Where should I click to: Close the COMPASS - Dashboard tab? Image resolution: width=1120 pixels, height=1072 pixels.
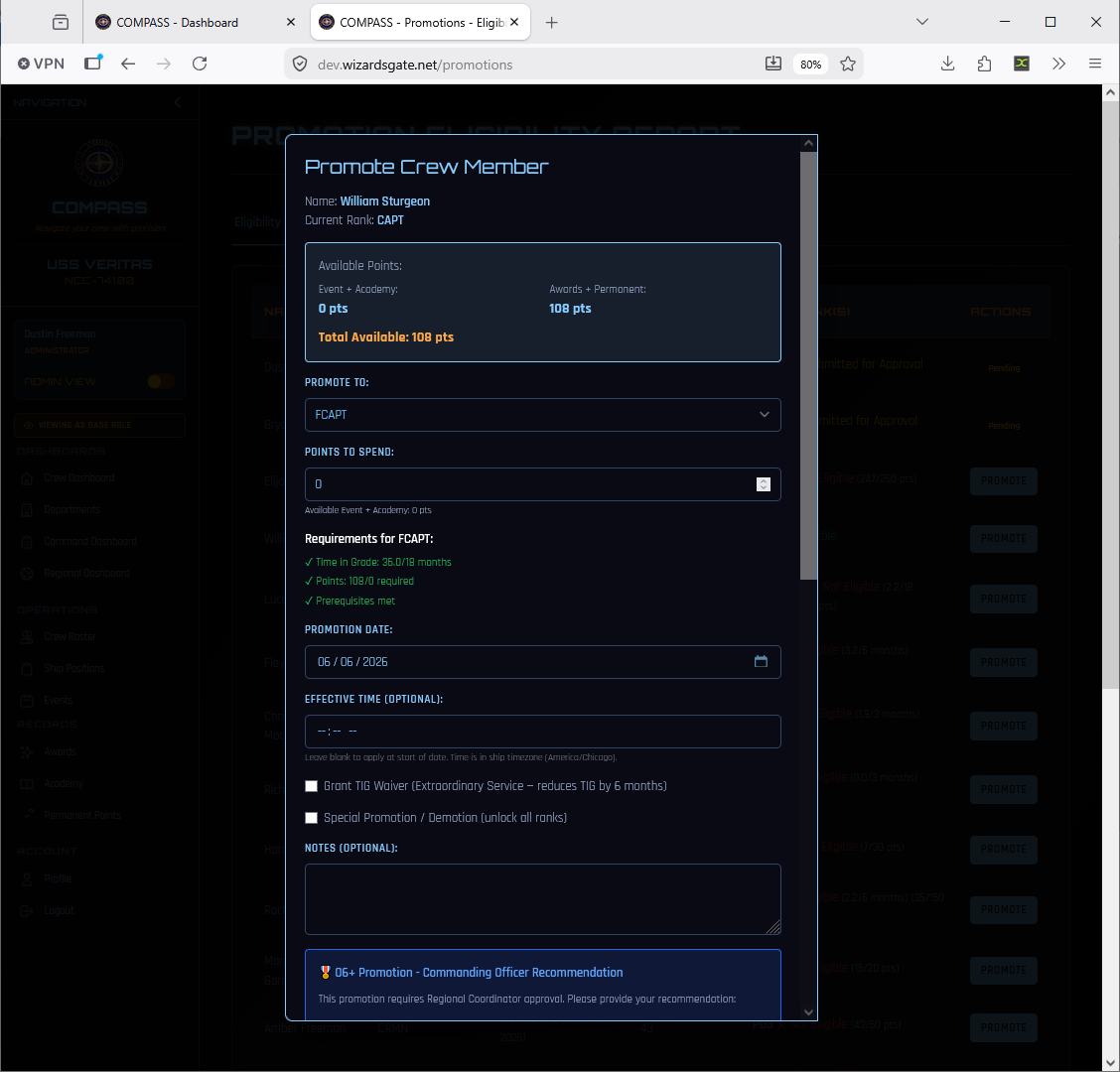coord(291,22)
